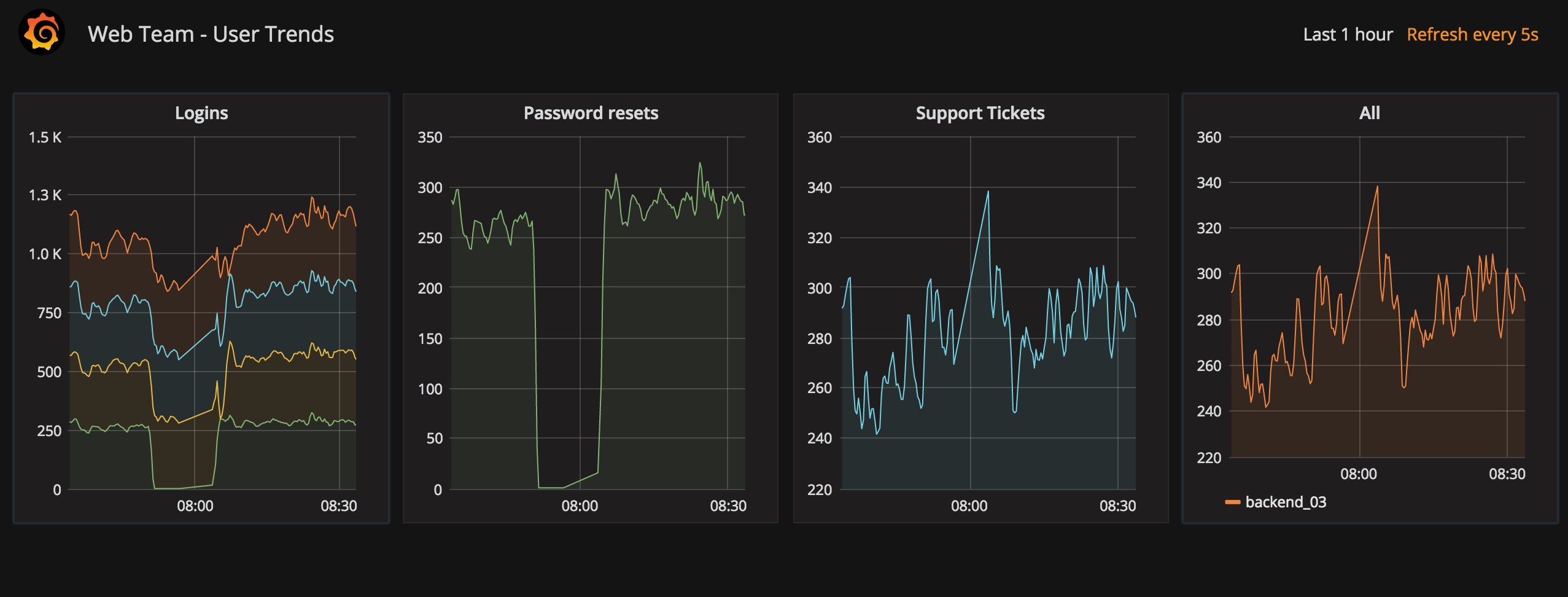Open the Last 1 hour time picker
The height and width of the screenshot is (597, 1568).
1348,34
